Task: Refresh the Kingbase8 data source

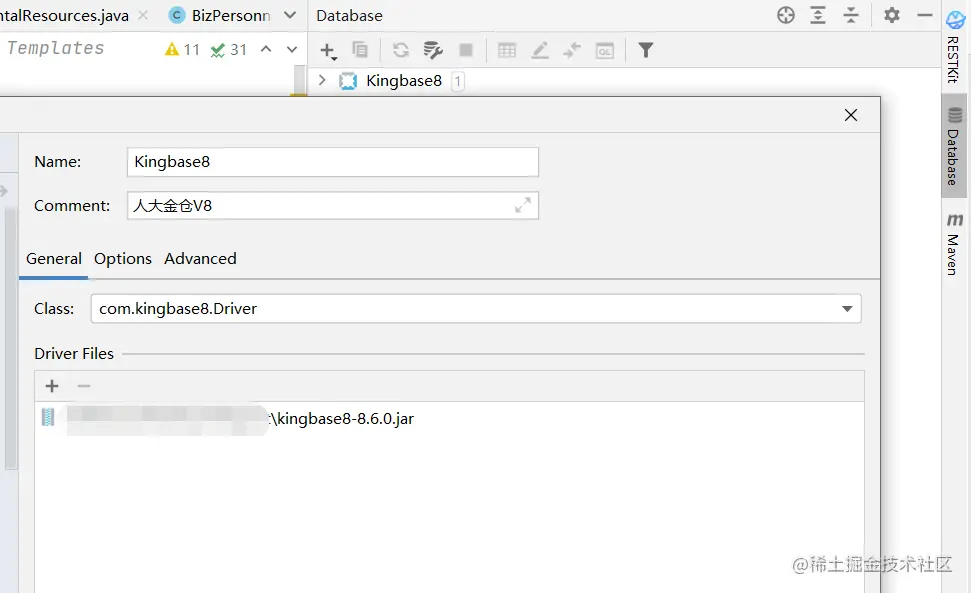Action: (400, 50)
